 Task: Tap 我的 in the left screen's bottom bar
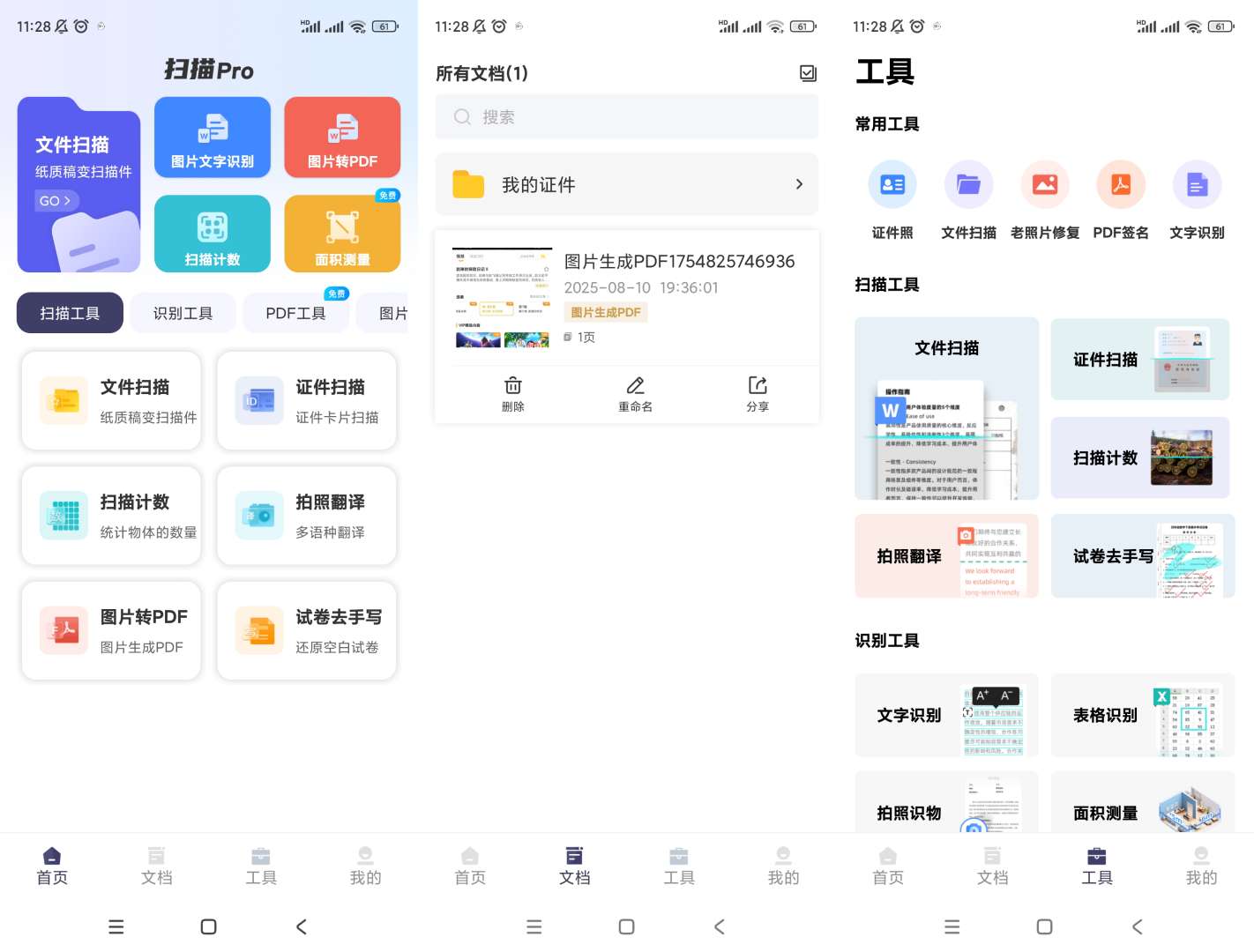[365, 866]
